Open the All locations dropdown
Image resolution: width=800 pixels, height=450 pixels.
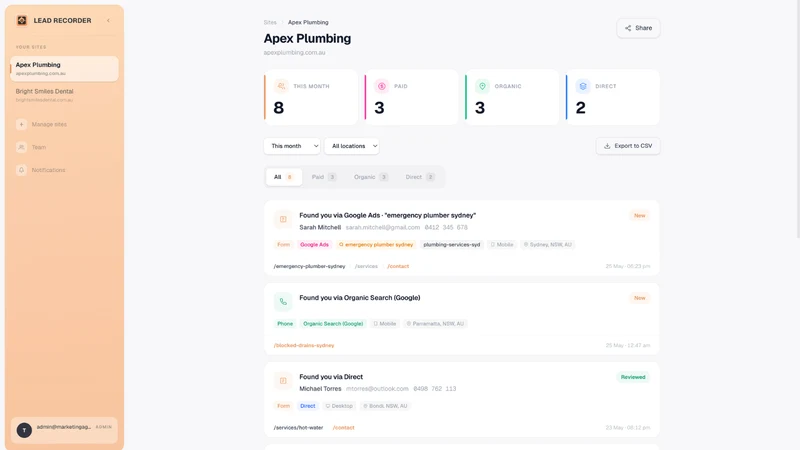[352, 146]
